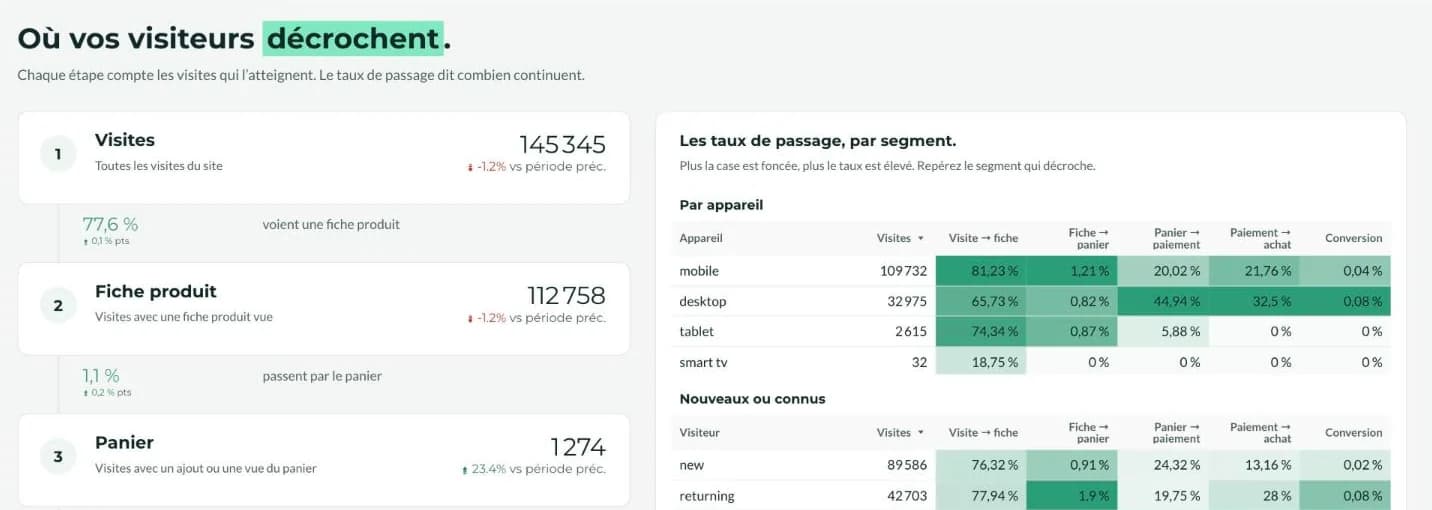Click the '44,94 %' cell for desktop
1432x510 pixels.
tap(1163, 301)
